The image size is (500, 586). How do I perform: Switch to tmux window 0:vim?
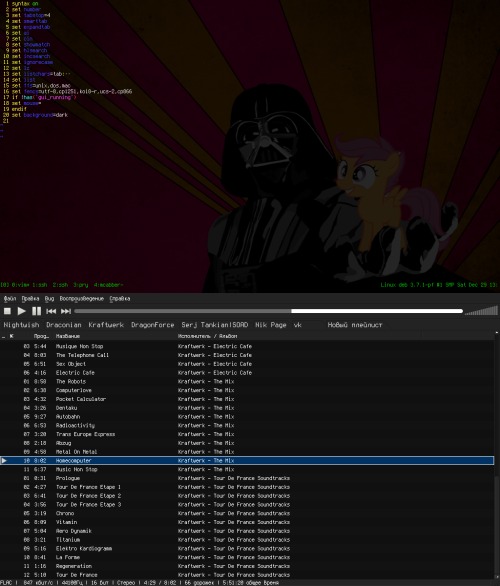point(20,285)
